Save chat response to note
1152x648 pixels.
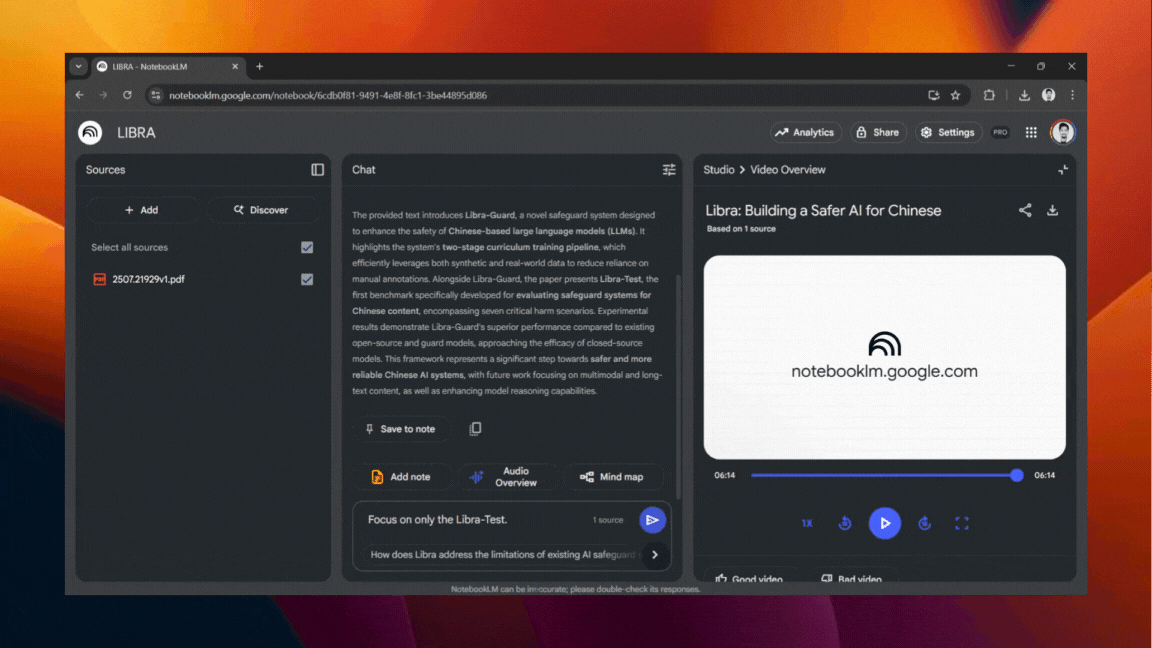(400, 429)
